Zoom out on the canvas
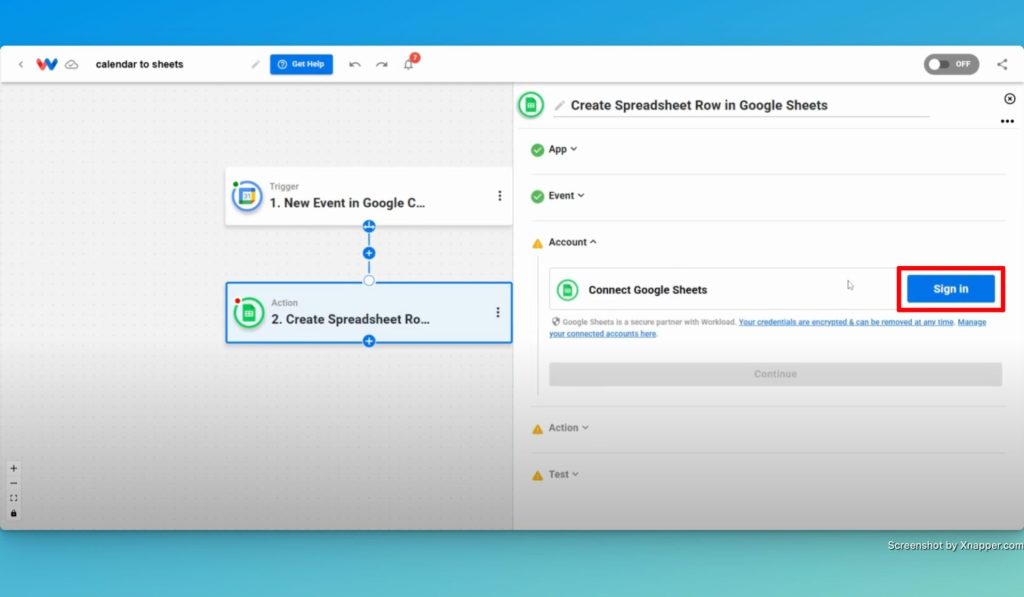Image resolution: width=1024 pixels, height=597 pixels. point(14,483)
